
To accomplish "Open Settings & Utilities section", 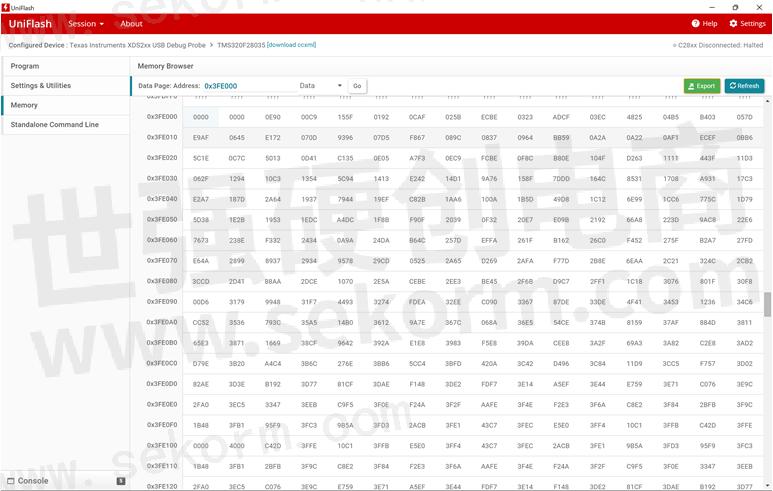I will [x=41, y=86].
